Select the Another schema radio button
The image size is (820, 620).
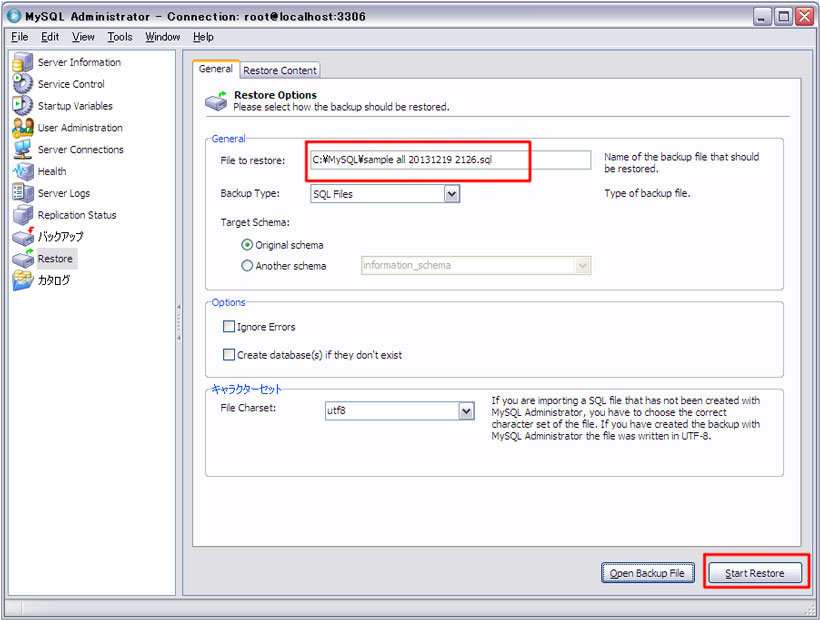(247, 266)
